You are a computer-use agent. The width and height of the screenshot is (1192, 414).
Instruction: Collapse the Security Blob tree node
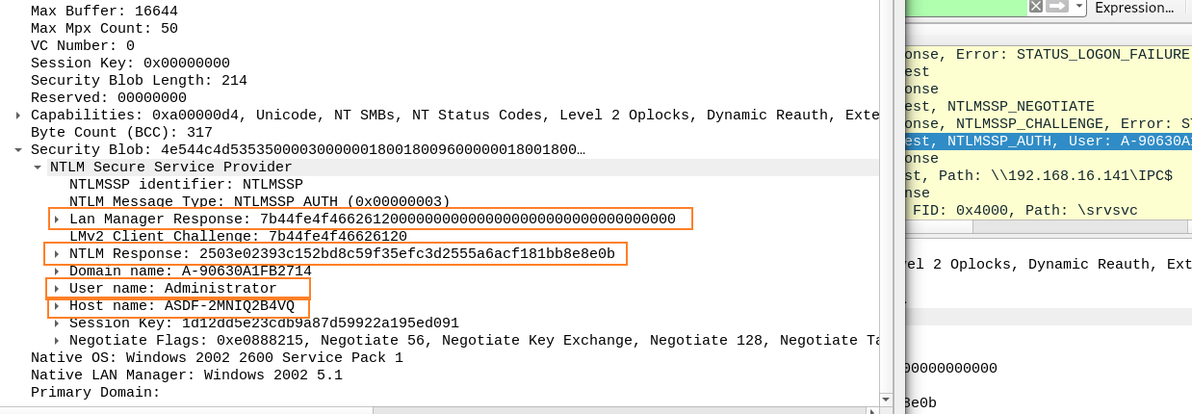point(19,150)
